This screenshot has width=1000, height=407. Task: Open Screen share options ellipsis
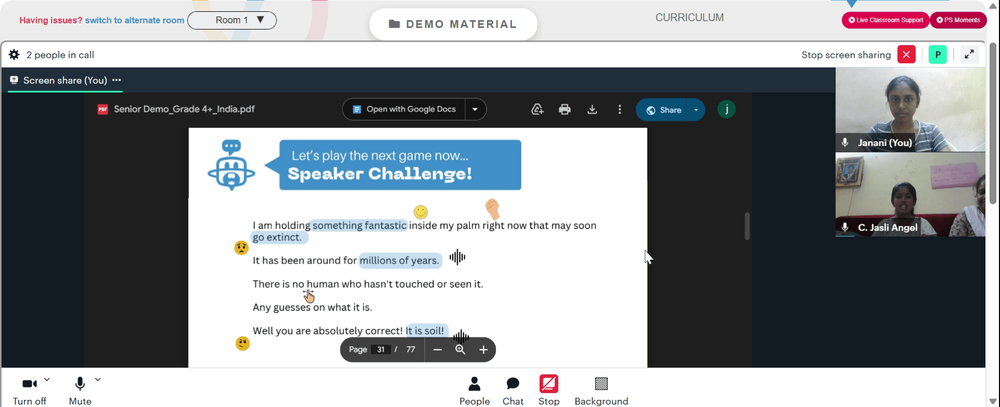point(116,80)
